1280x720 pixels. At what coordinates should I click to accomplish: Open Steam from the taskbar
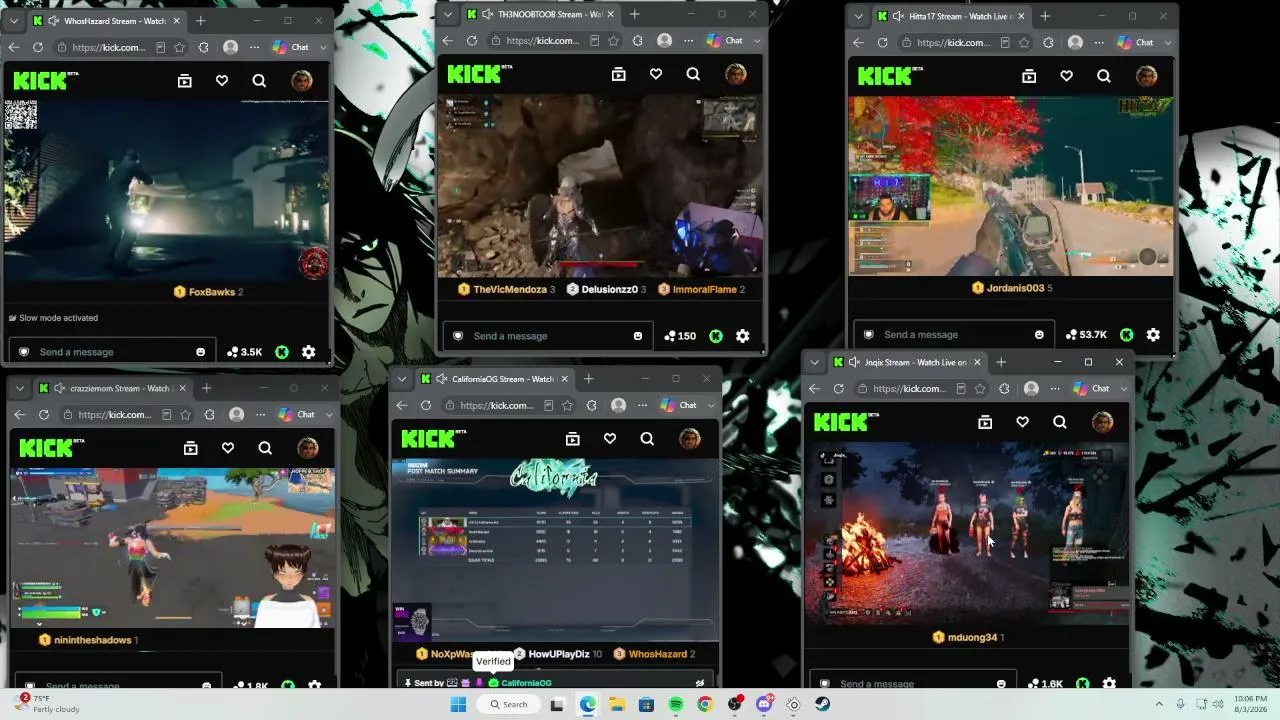[823, 705]
